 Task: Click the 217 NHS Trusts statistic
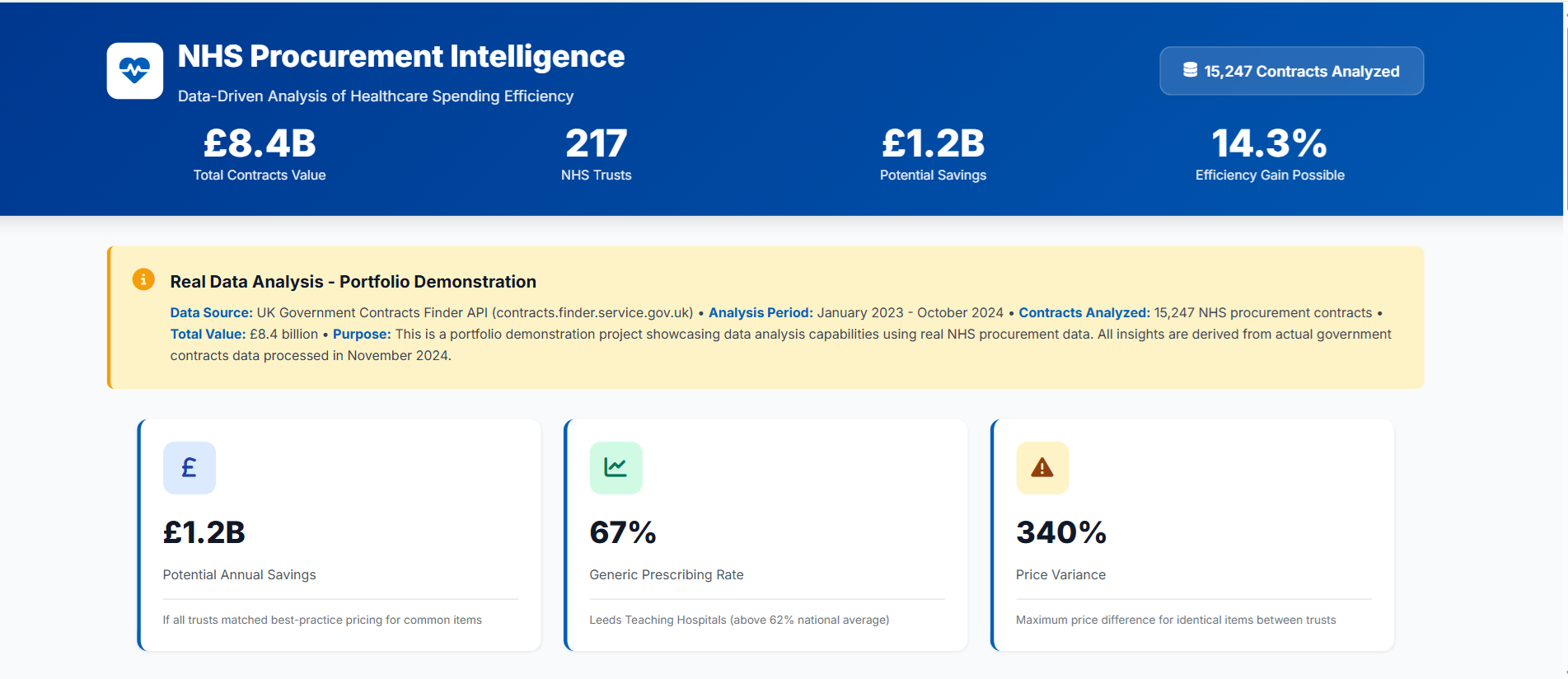click(596, 153)
